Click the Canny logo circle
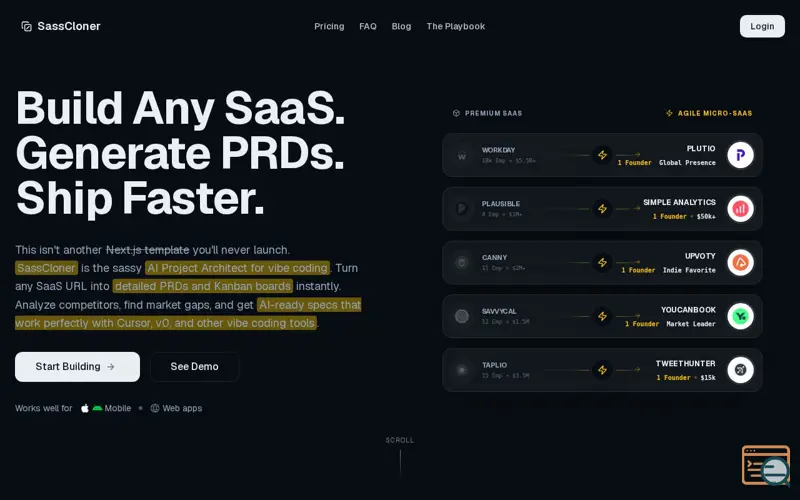 (x=462, y=263)
